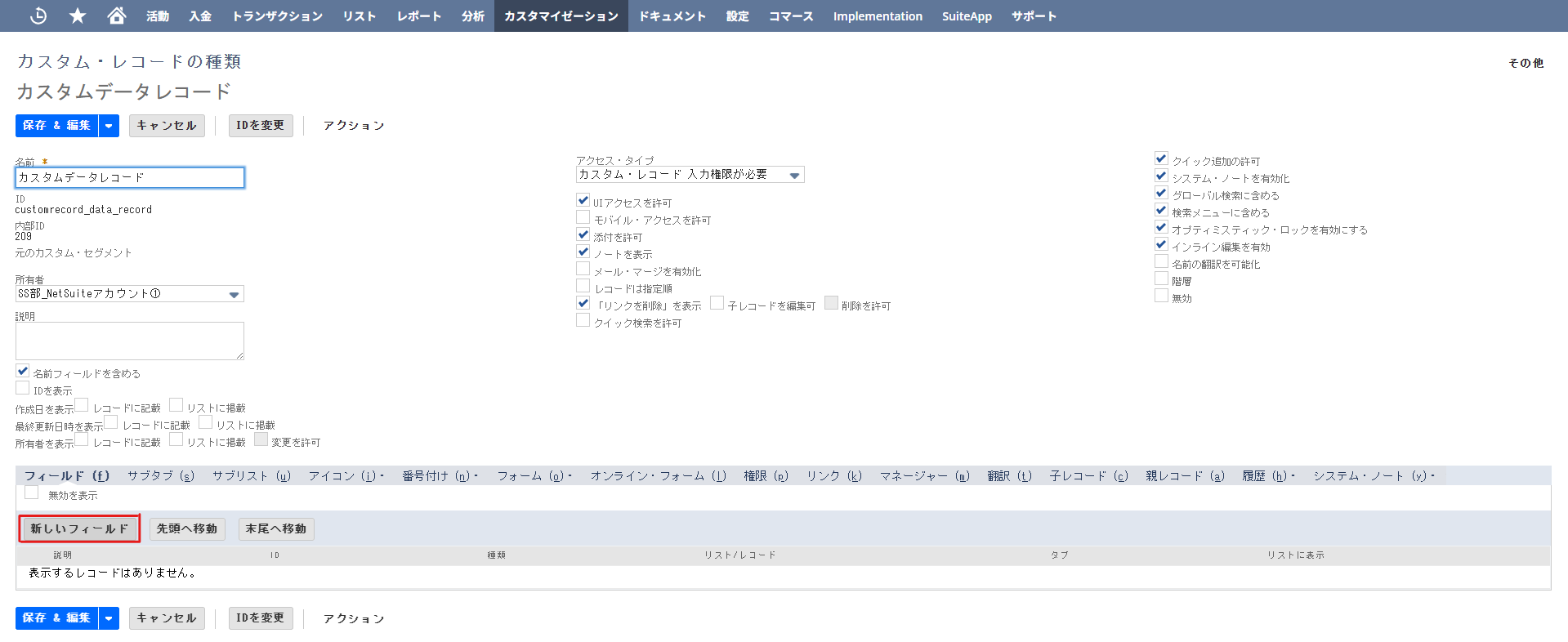Image resolution: width=1568 pixels, height=642 pixels.
Task: Open the 所有者 dropdown
Action: (x=130, y=294)
